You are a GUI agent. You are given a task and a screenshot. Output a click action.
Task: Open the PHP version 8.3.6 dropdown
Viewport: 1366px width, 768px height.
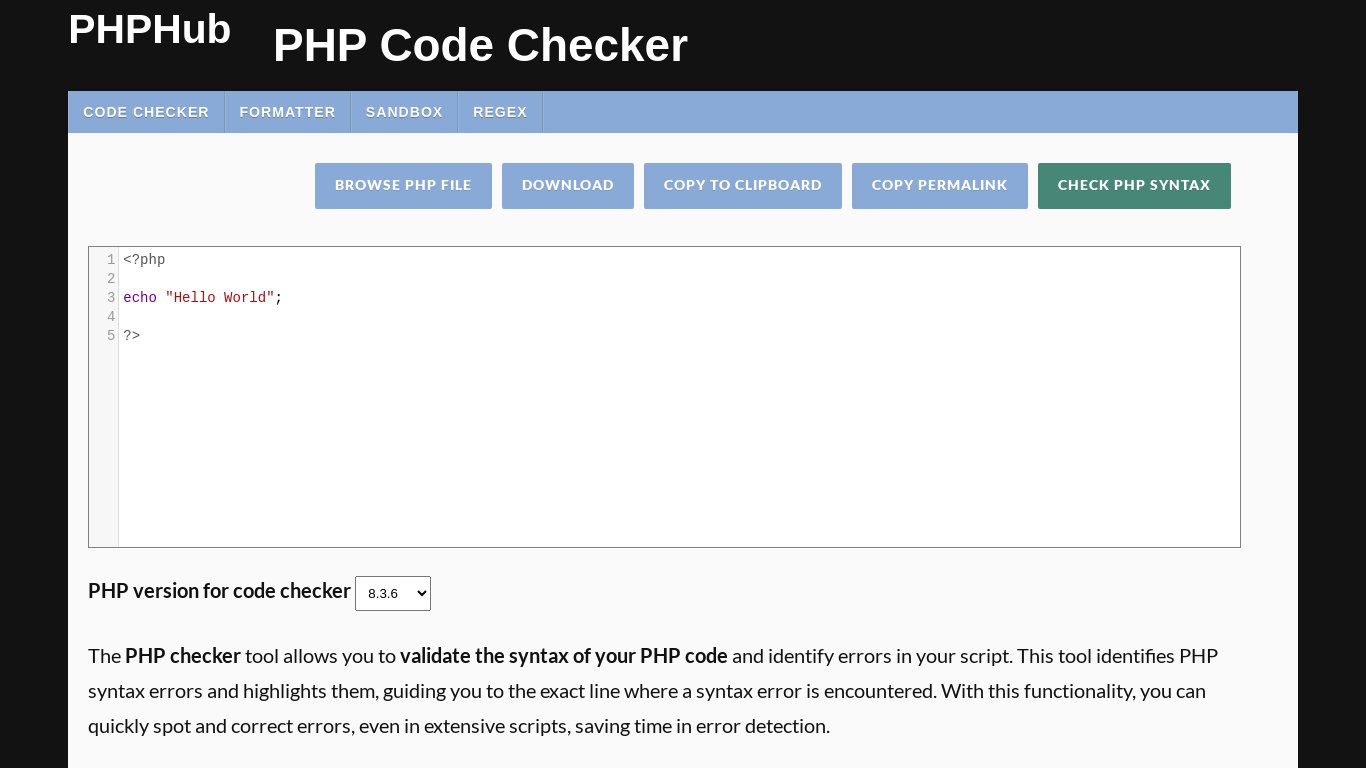[393, 593]
